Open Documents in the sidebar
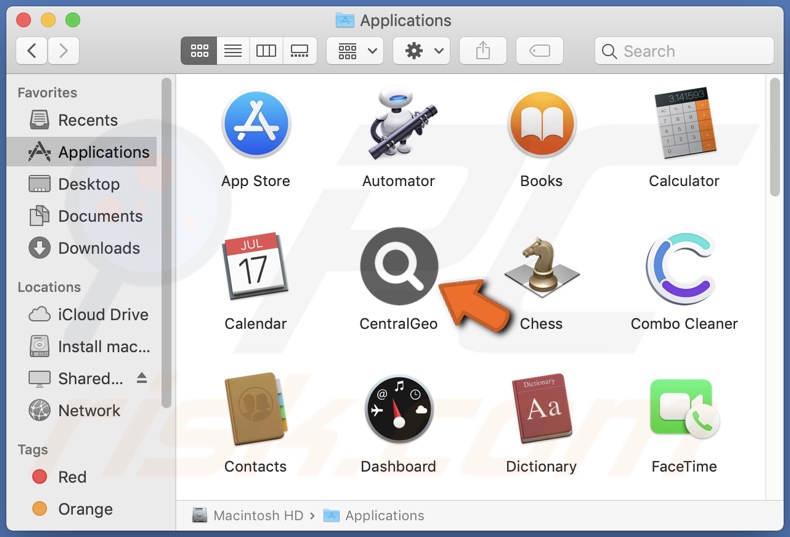This screenshot has width=790, height=537. (83, 216)
